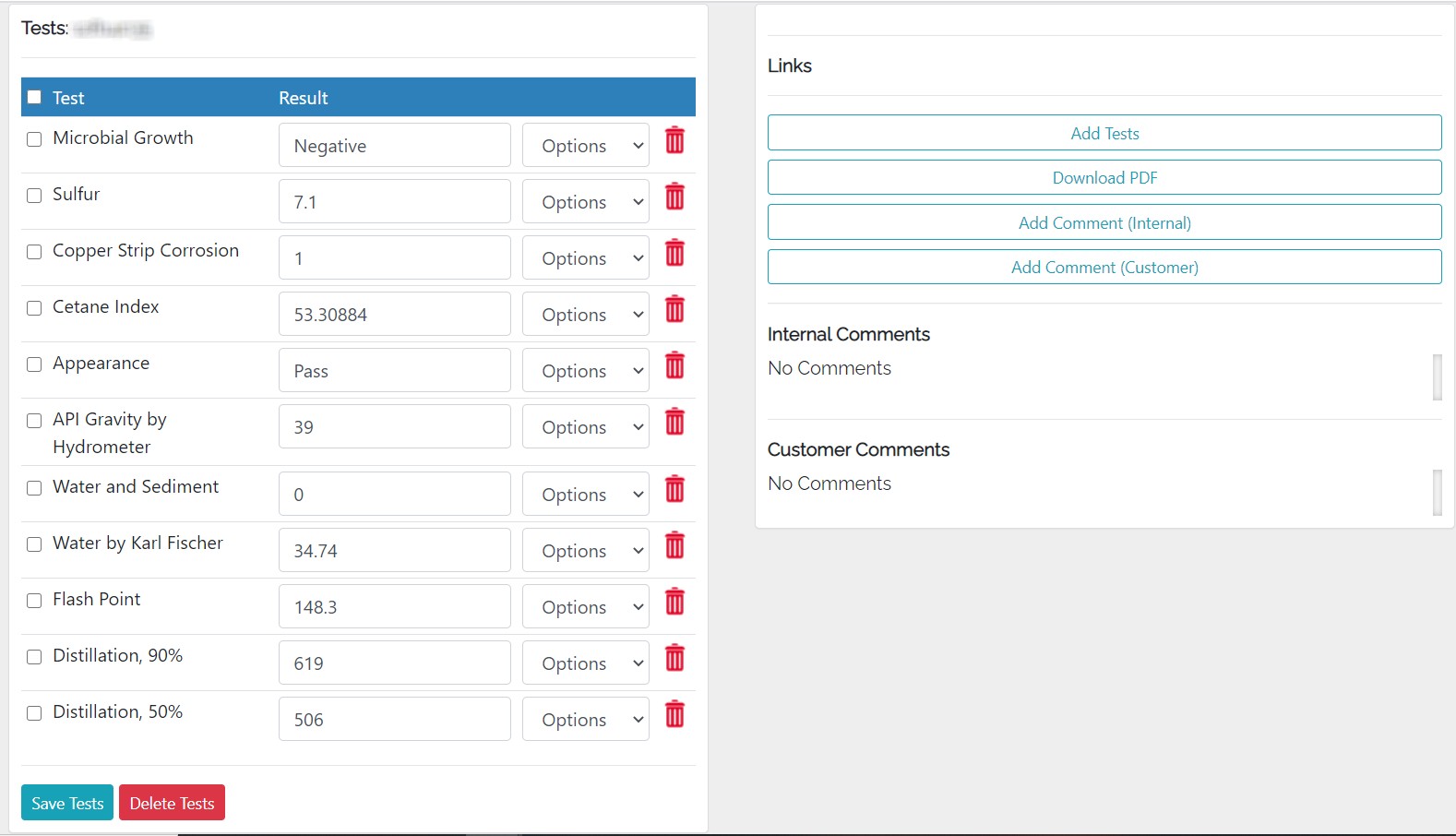1456x836 pixels.
Task: Click Add Comment (Internal) link
Action: pyautogui.click(x=1104, y=222)
